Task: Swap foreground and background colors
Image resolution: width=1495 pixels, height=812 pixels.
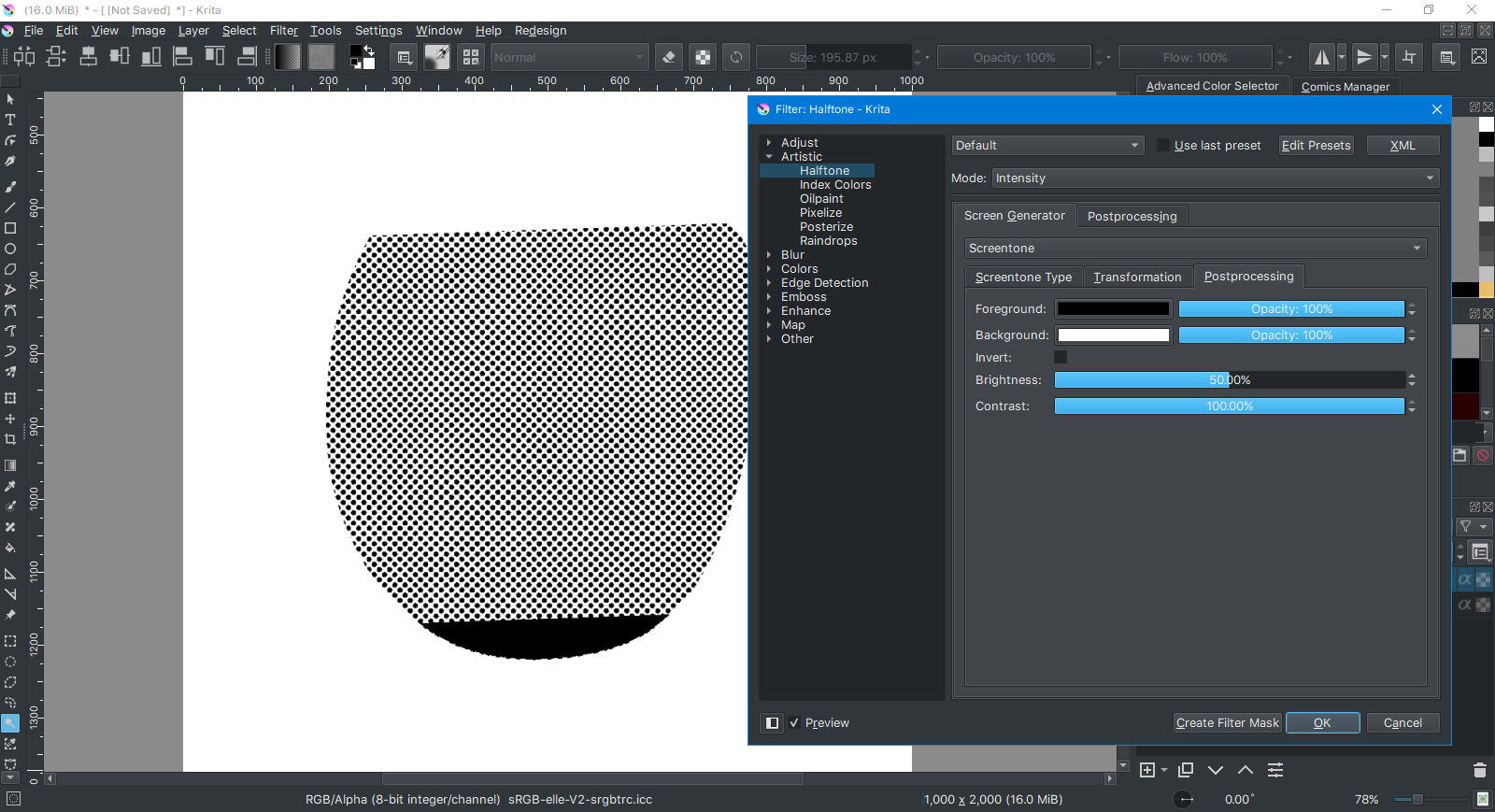Action: pyautogui.click(x=369, y=50)
